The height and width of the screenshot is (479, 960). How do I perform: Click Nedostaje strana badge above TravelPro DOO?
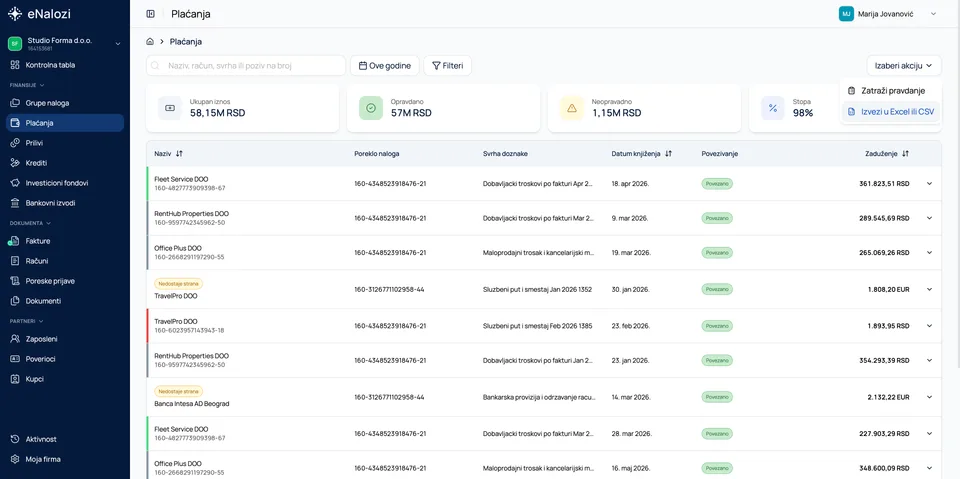pyautogui.click(x=178, y=284)
